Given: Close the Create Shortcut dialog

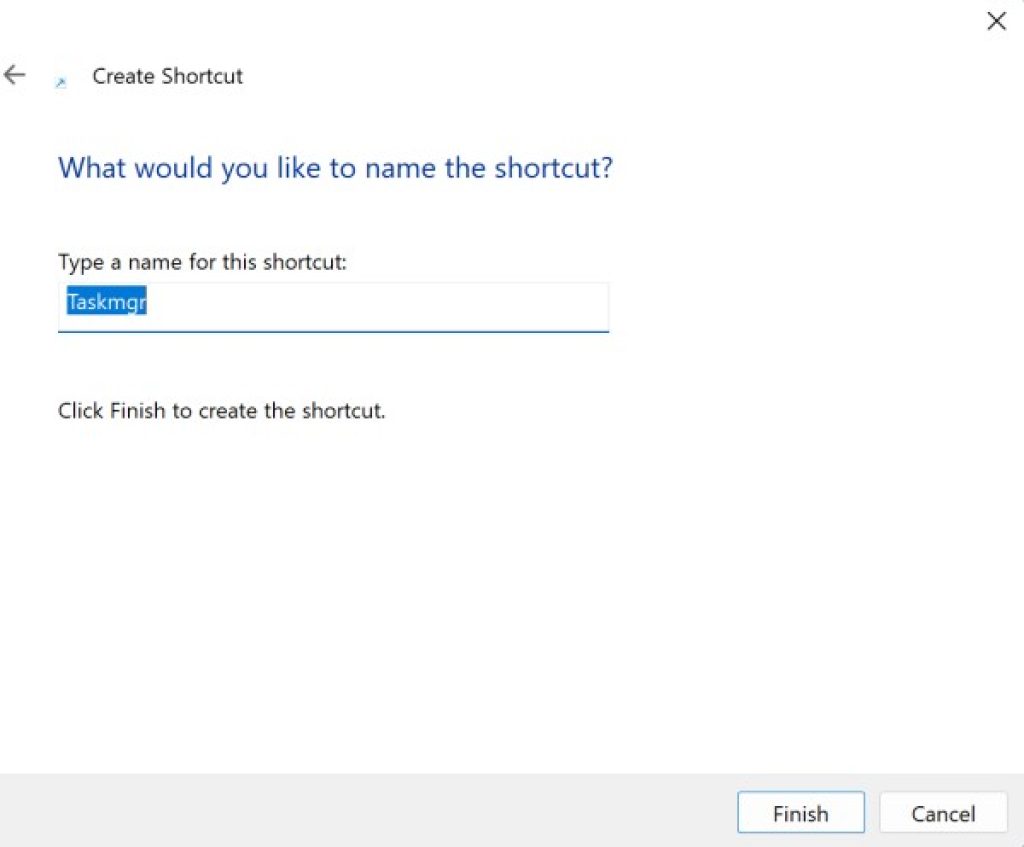Looking at the screenshot, I should pyautogui.click(x=996, y=21).
